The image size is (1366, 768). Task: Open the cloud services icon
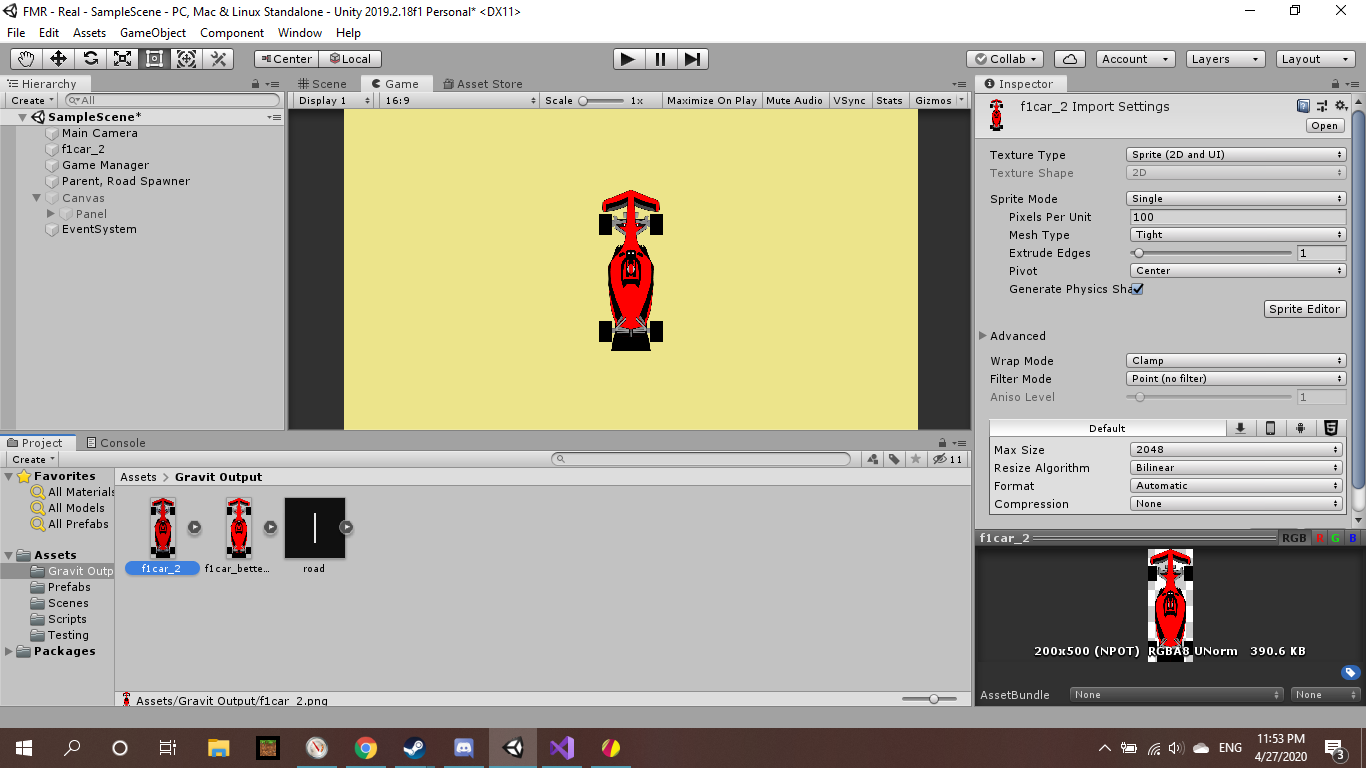1070,59
